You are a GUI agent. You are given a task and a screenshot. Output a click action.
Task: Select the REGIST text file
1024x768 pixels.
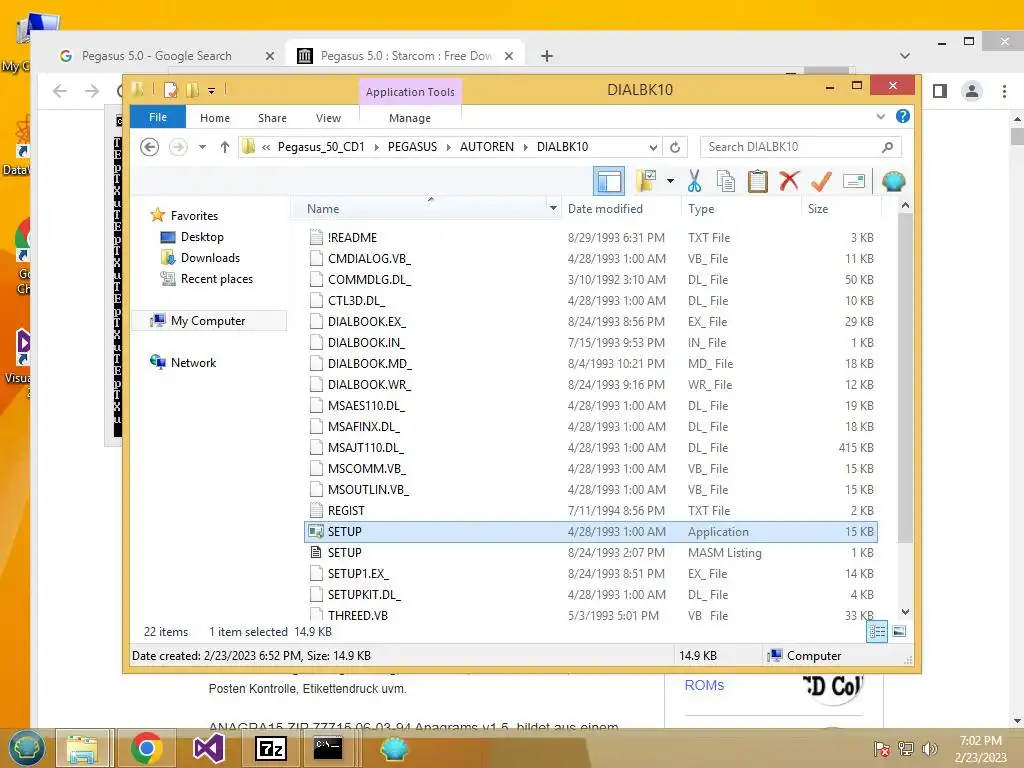click(x=591, y=511)
